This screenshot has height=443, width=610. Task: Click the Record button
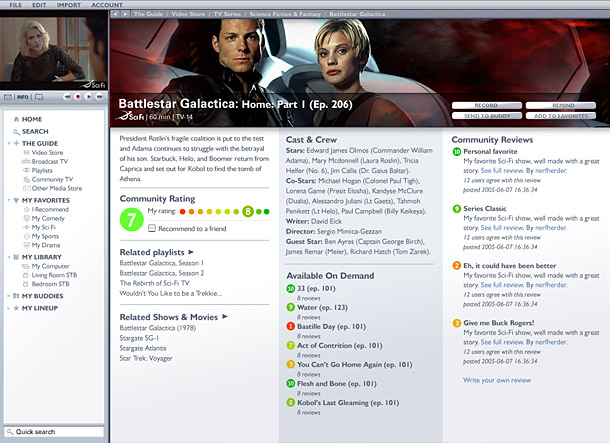pyautogui.click(x=487, y=105)
